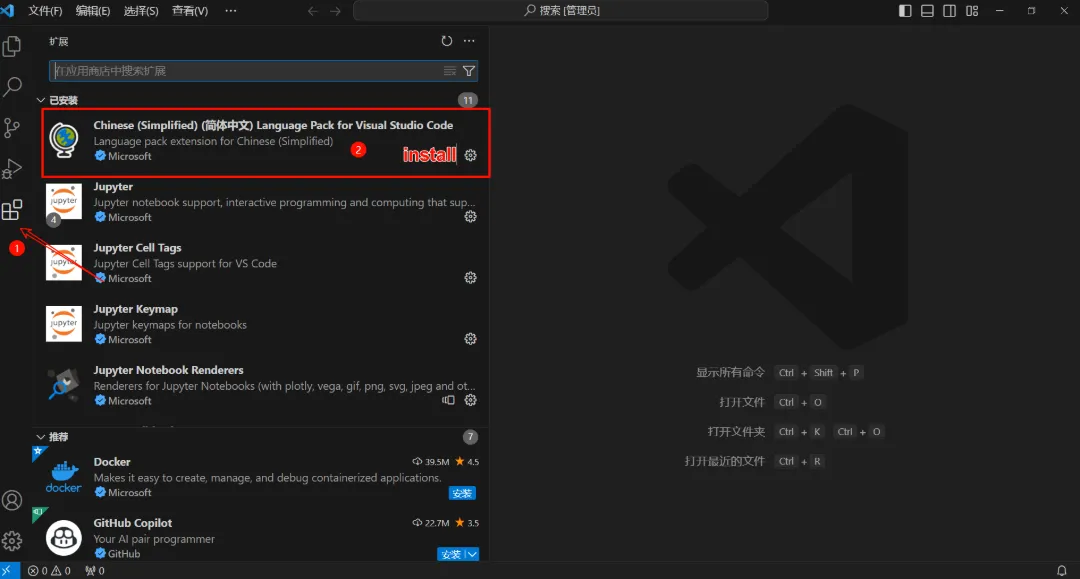Open the extension filter funnel
Viewport: 1080px width, 579px height.
(x=469, y=71)
